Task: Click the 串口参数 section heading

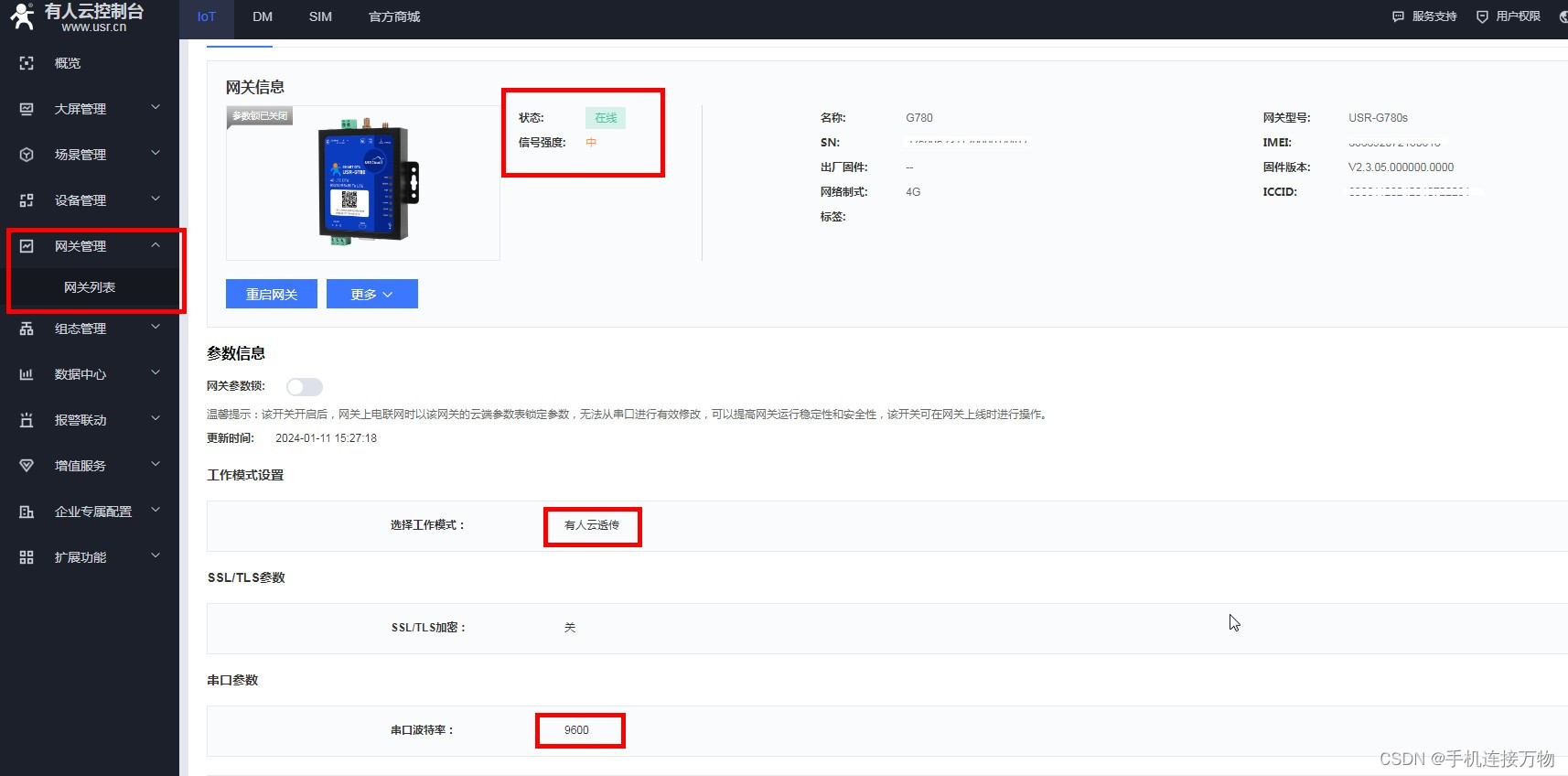Action: click(233, 680)
